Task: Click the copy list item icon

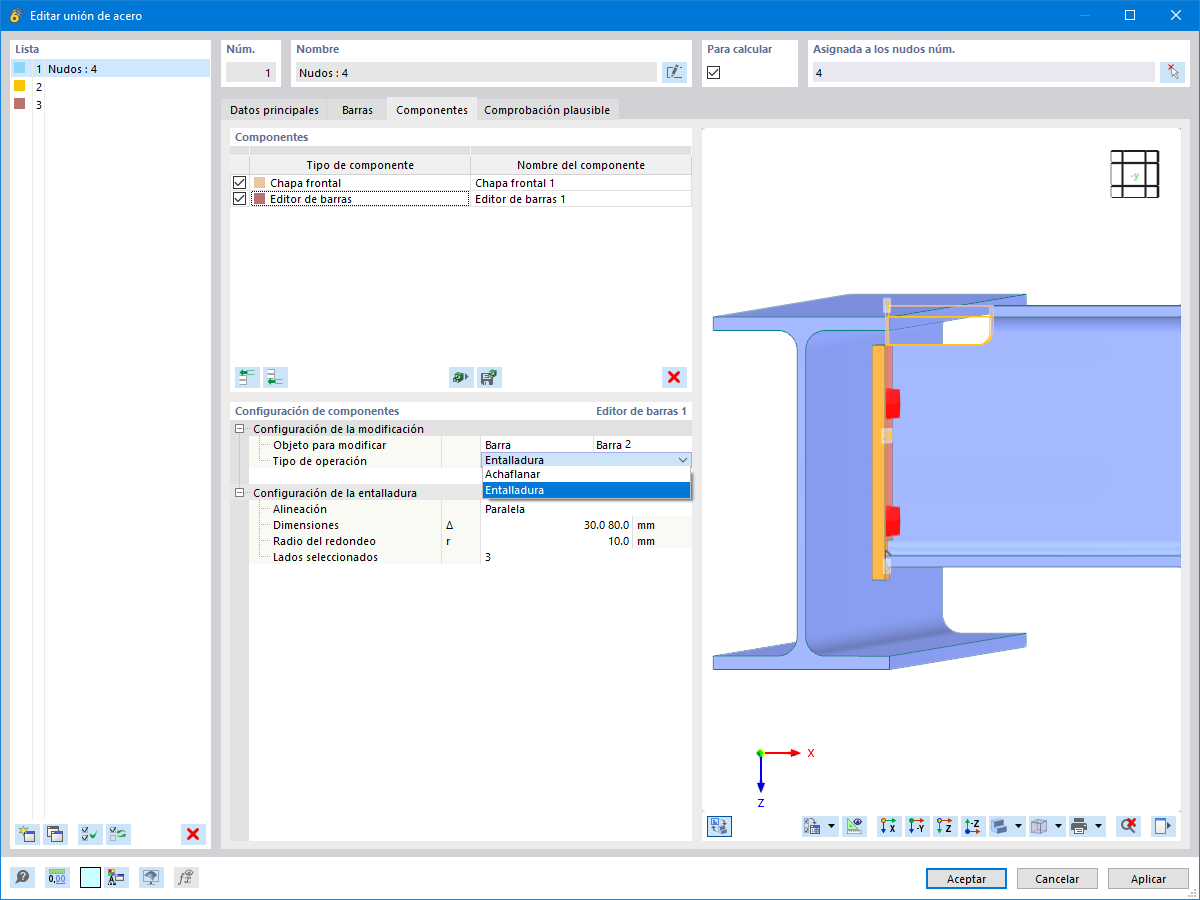Action: pyautogui.click(x=55, y=834)
